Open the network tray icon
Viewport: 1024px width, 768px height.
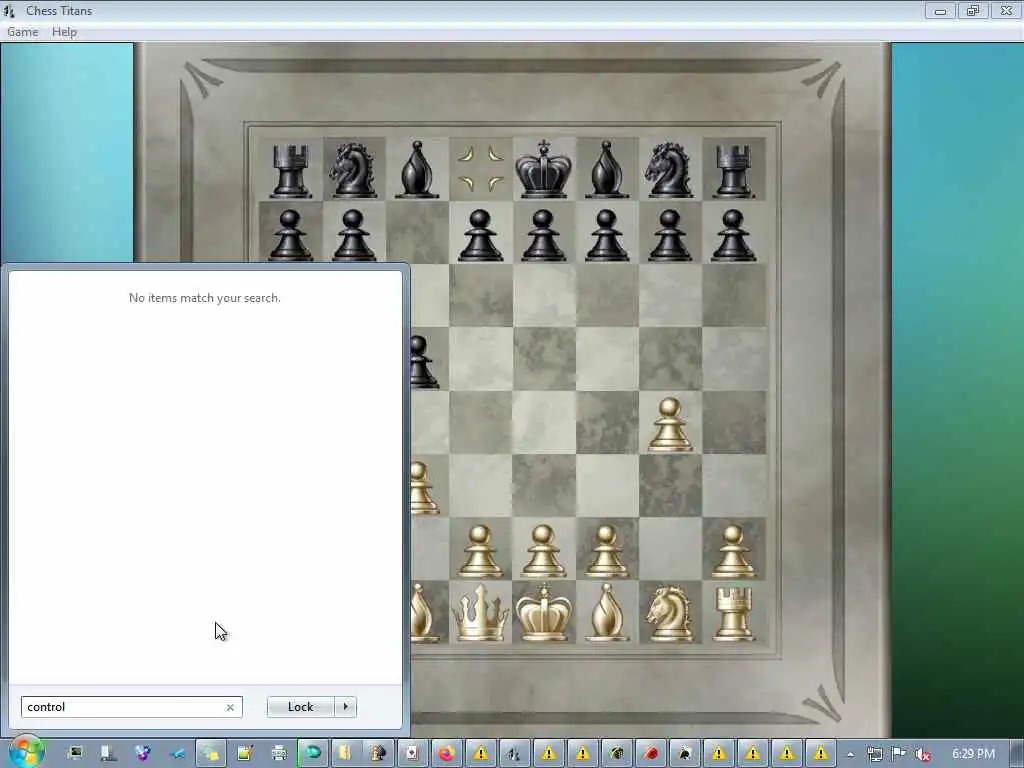pos(874,754)
